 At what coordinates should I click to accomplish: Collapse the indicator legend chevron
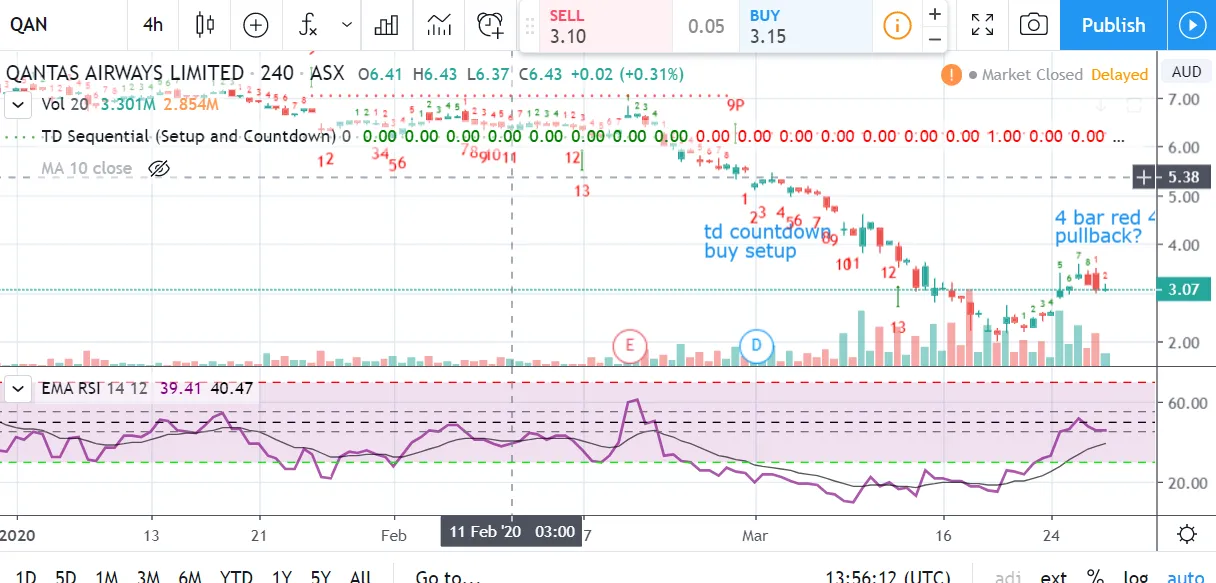click(x=17, y=104)
